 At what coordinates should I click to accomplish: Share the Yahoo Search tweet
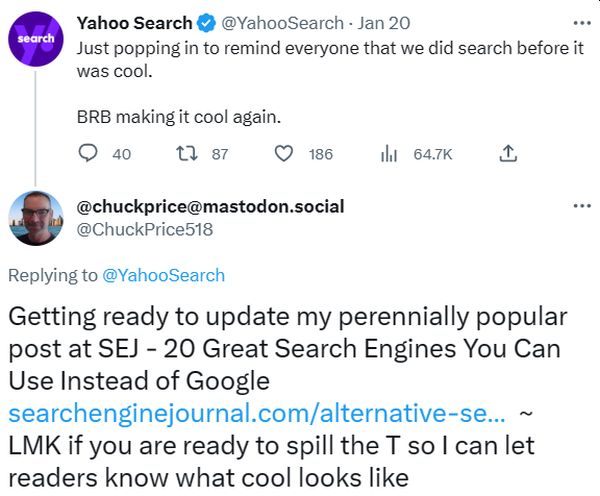507,154
